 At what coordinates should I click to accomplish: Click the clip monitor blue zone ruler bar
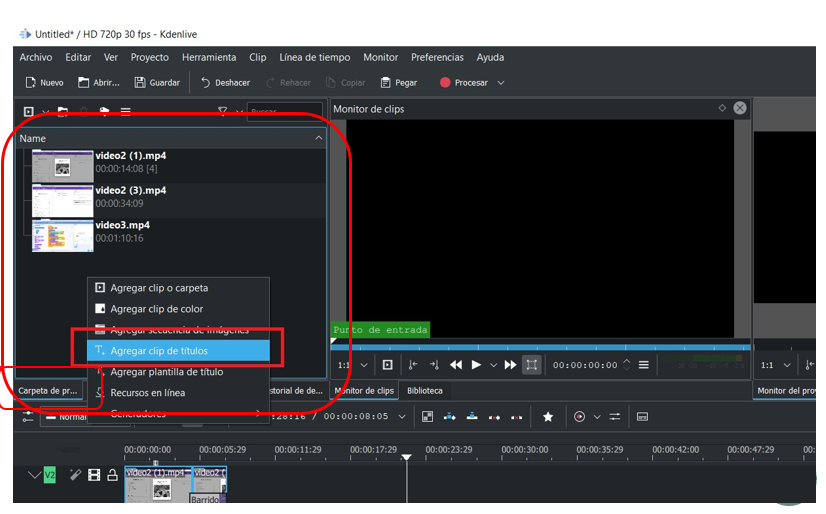540,347
